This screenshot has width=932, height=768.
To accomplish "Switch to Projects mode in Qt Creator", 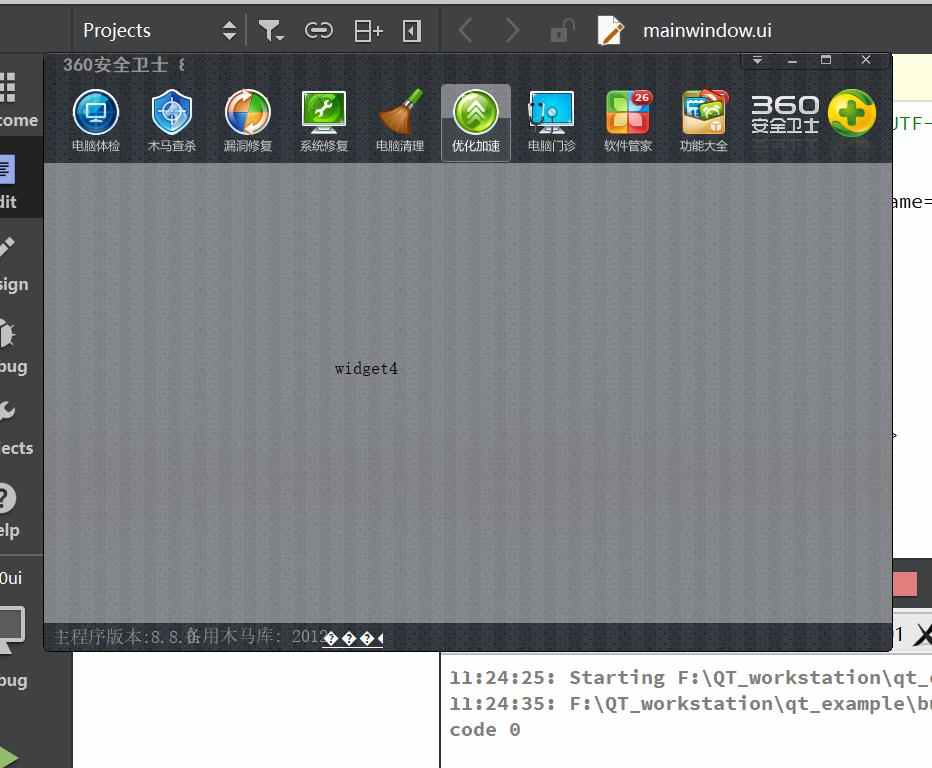I will click(17, 428).
